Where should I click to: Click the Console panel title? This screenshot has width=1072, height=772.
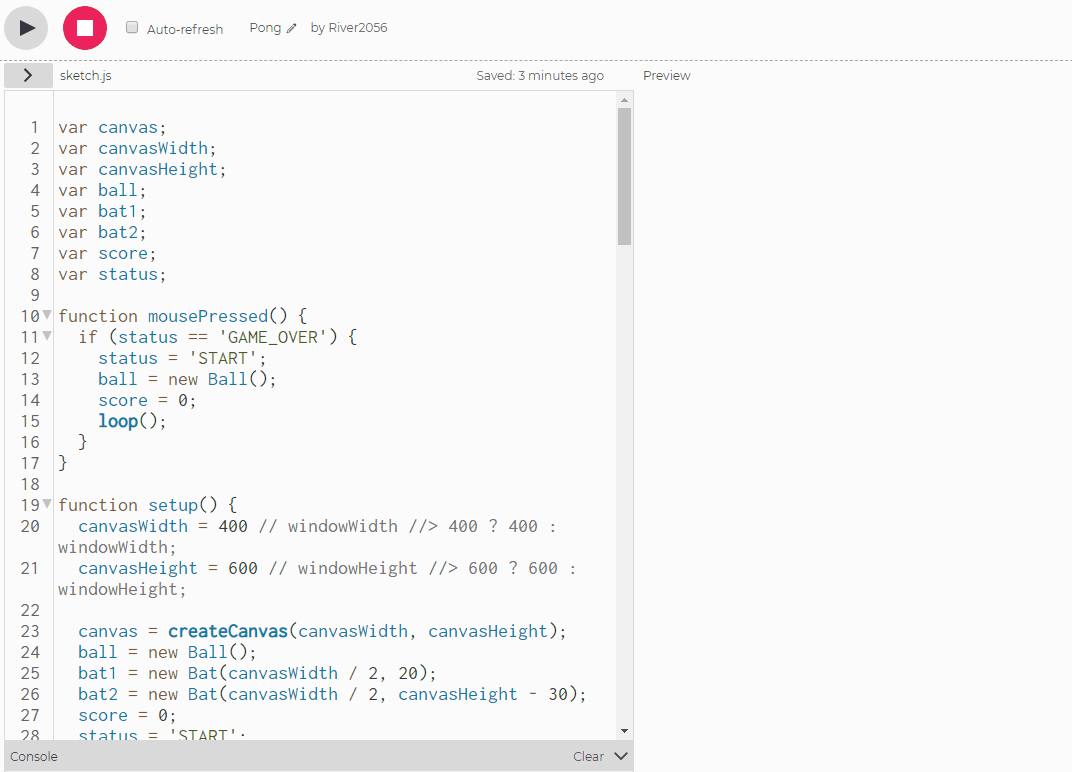(34, 756)
